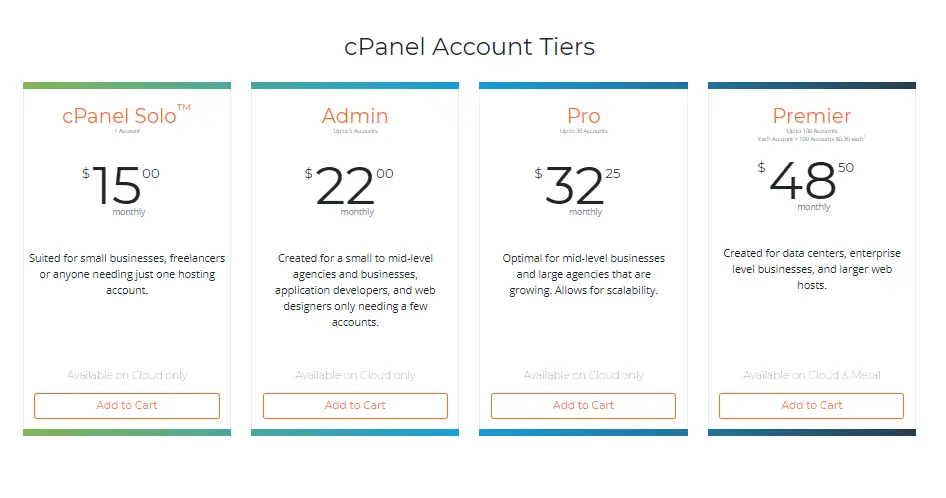
Task: Click "Up to 30 Accounts" note under Pro
Action: click(583, 131)
